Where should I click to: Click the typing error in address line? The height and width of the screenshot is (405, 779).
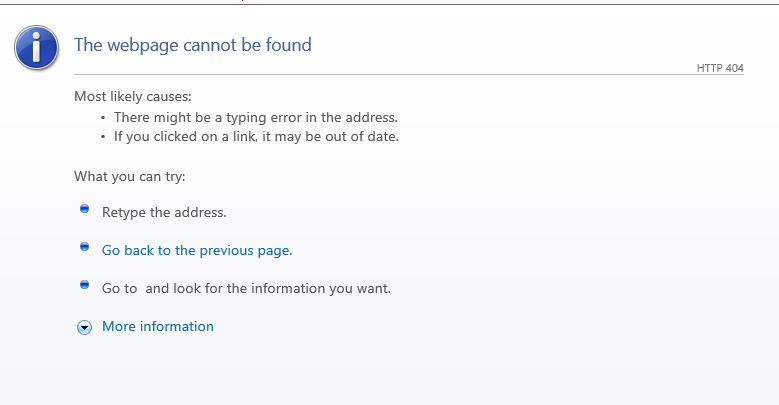point(256,117)
